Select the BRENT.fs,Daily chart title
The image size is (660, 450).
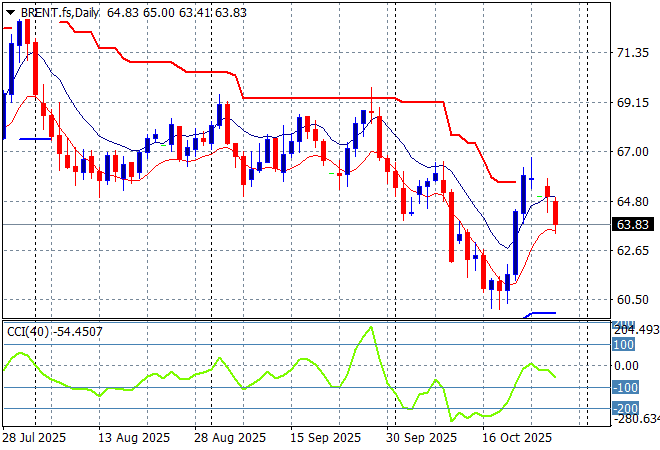click(x=60, y=13)
